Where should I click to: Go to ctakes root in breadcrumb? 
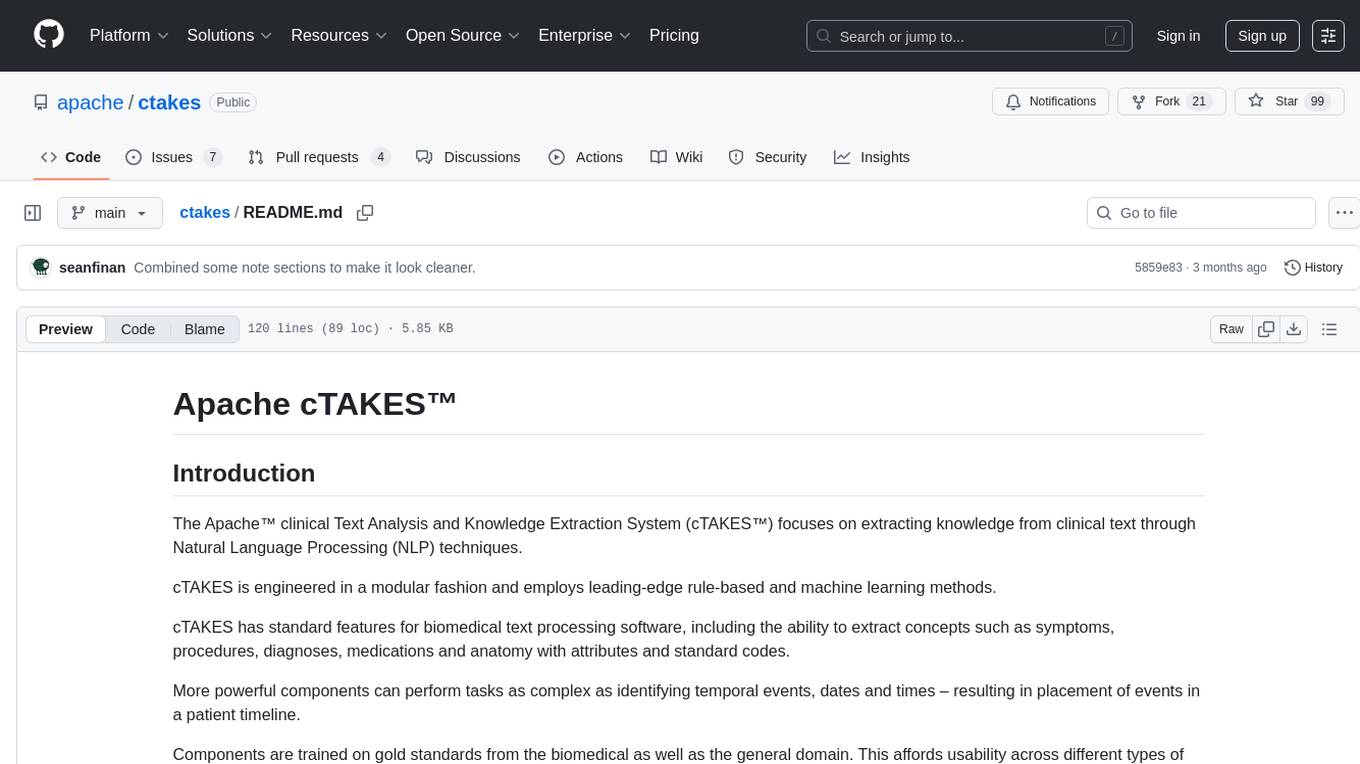[x=205, y=212]
